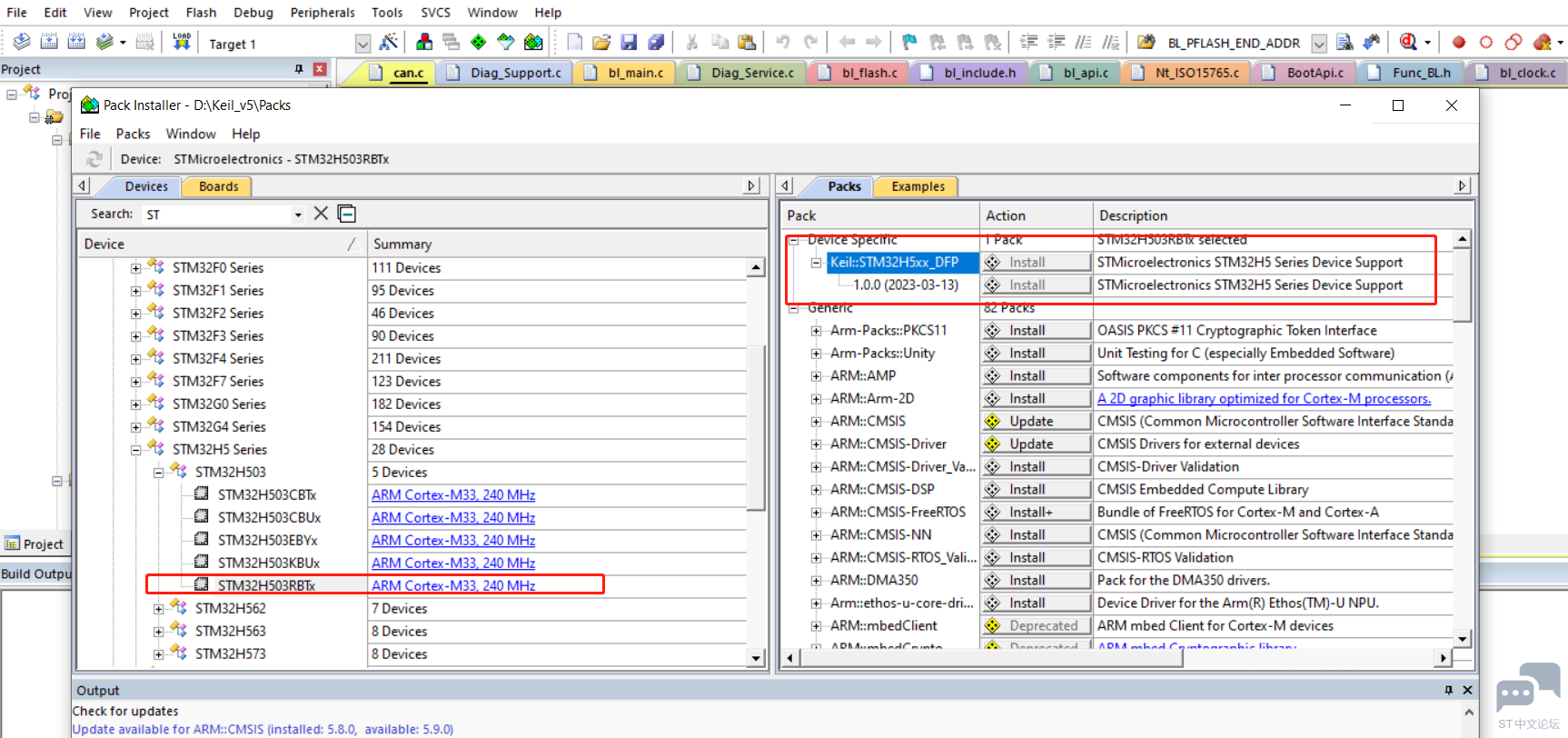Expand the ARM::CMSIS pack row
This screenshot has height=738, width=1568.
[x=816, y=422]
